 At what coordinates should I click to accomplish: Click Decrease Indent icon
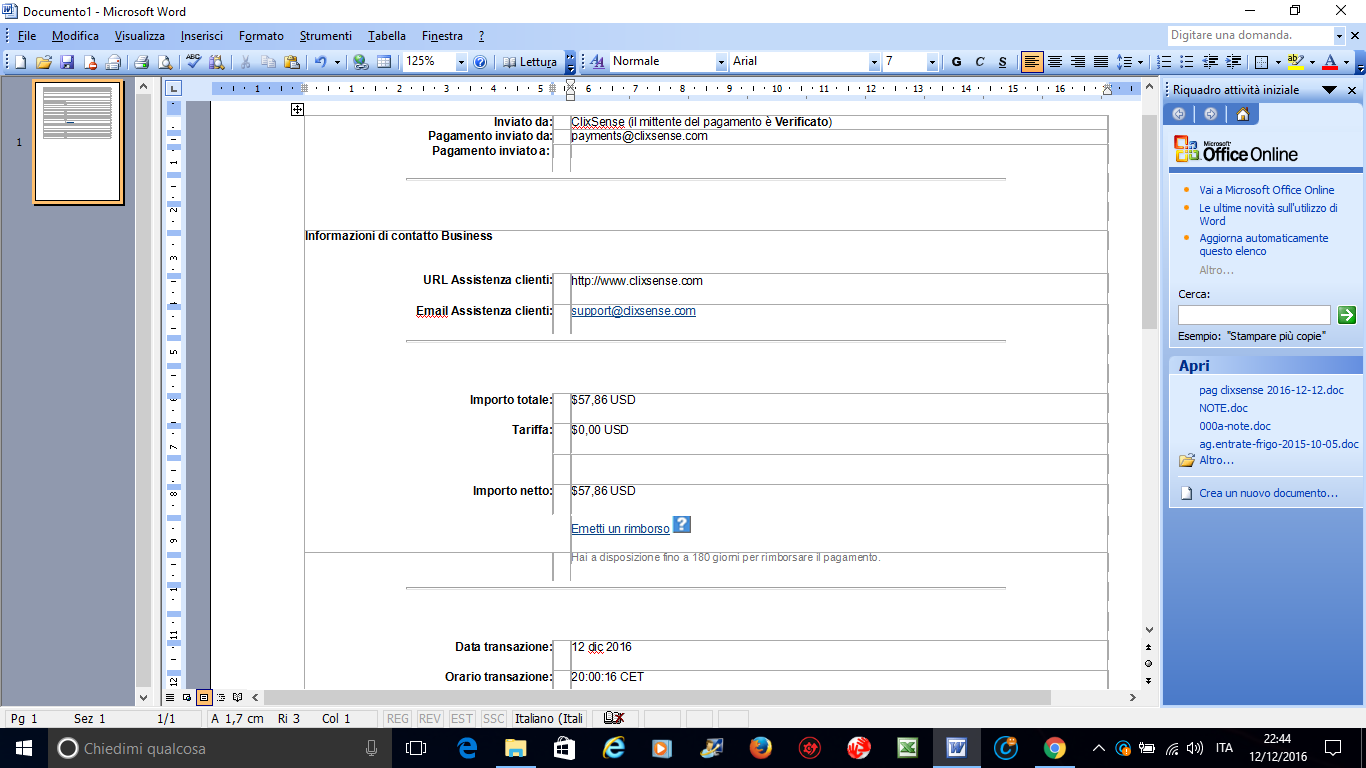point(1211,62)
